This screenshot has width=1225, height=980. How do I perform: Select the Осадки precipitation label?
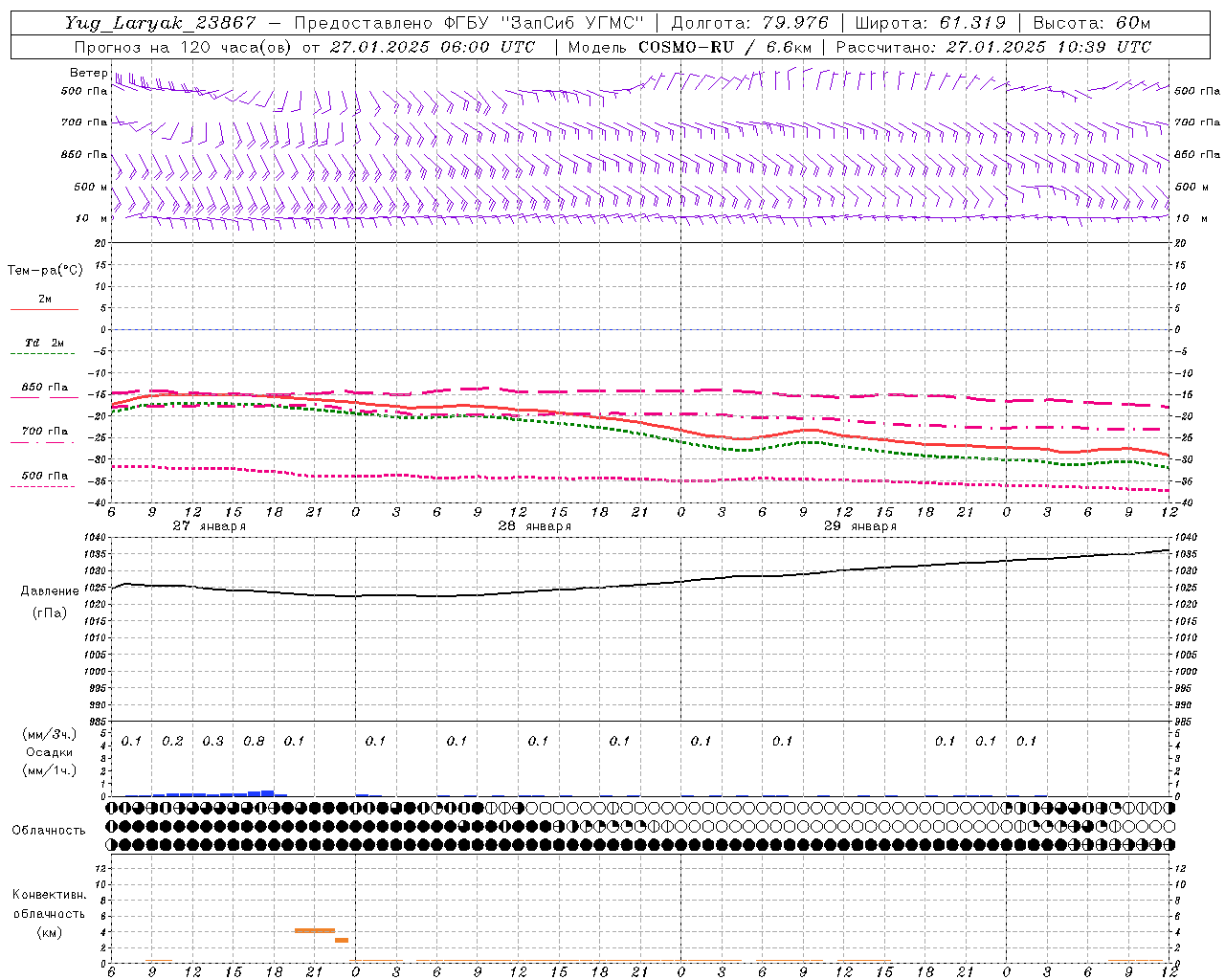coord(49,752)
